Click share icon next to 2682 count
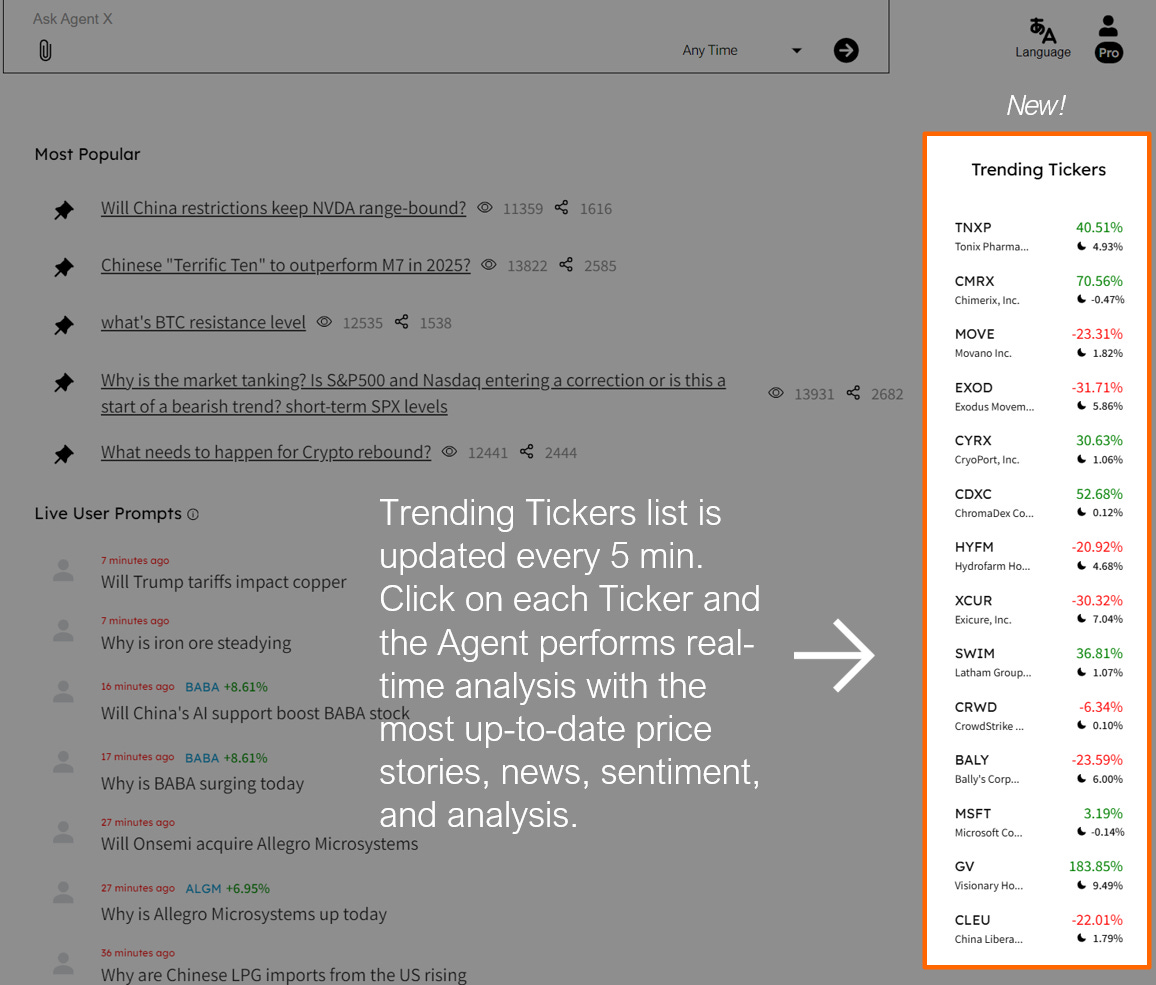1156x985 pixels. [853, 392]
